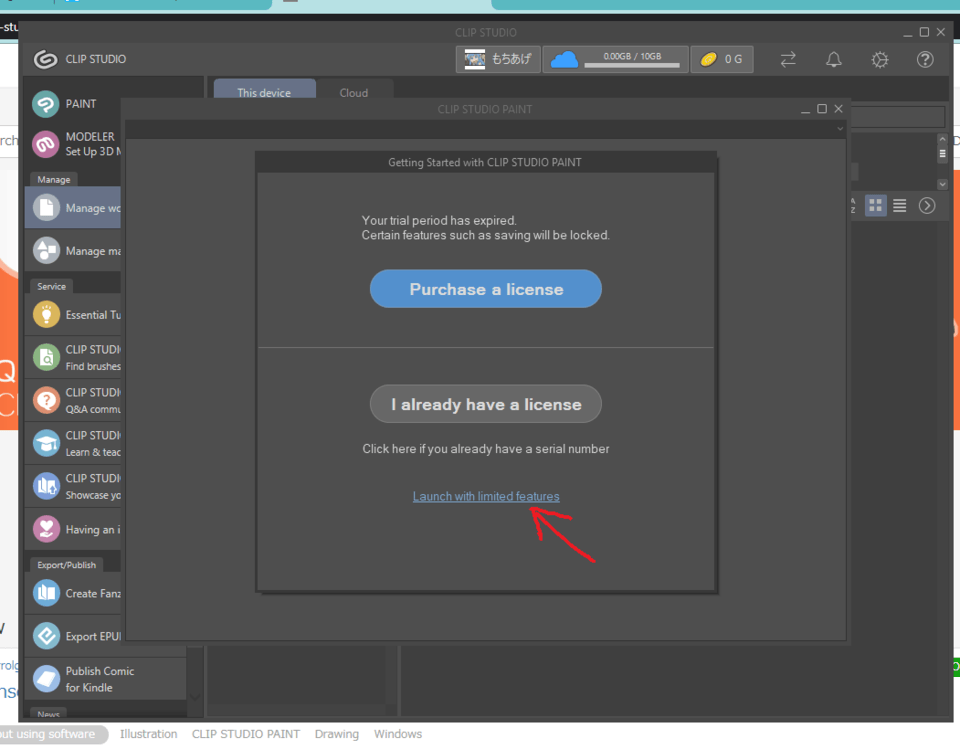Click Launch with limited features link
Viewport: 960px width, 749px height.
486,497
